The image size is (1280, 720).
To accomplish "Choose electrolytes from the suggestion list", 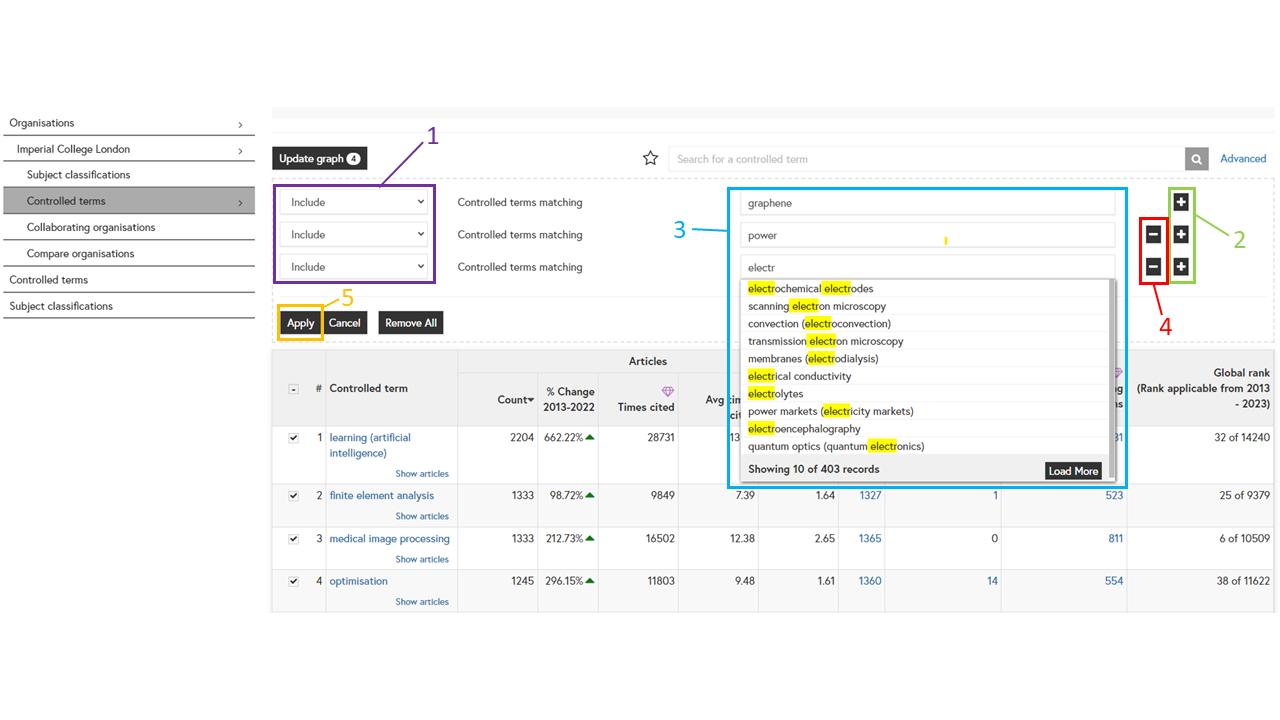I will pyautogui.click(x=776, y=394).
